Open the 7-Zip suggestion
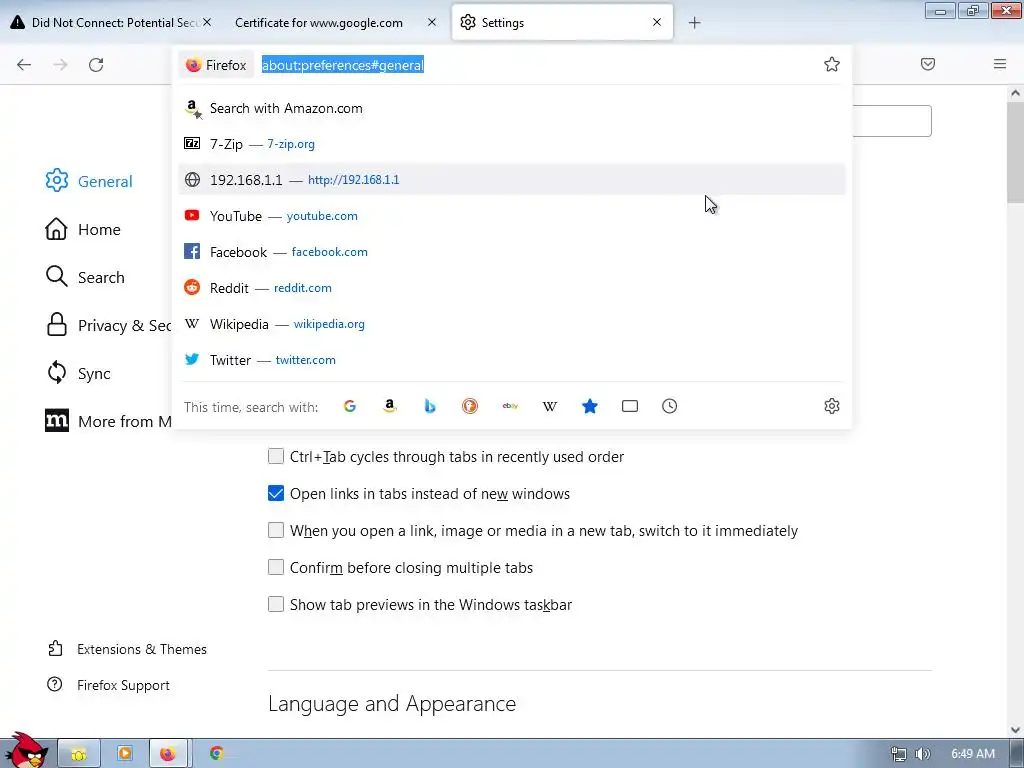 512,144
